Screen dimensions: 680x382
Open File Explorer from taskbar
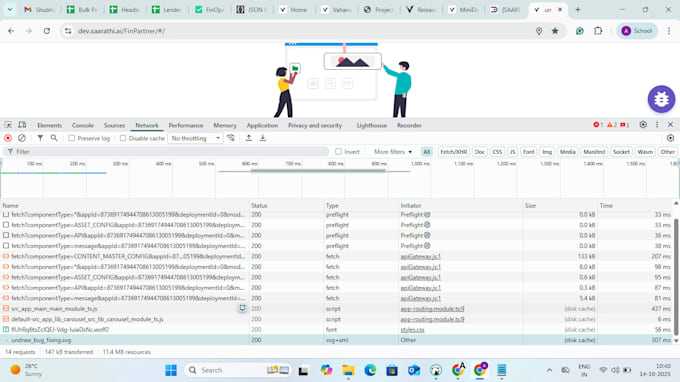pos(348,370)
